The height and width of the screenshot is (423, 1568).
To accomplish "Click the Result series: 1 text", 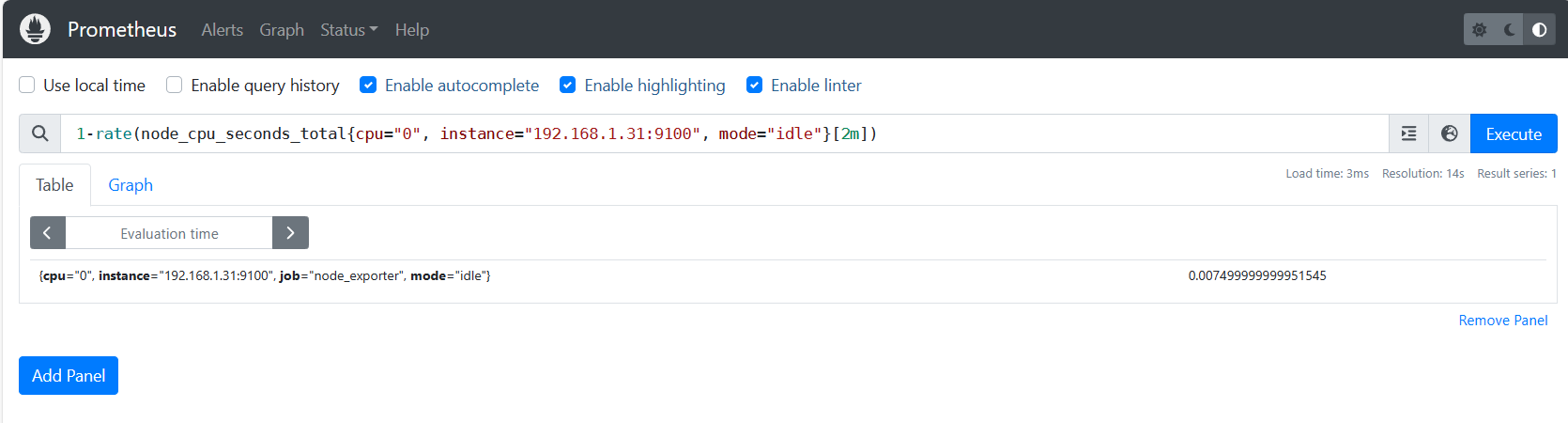I will pos(1516,174).
